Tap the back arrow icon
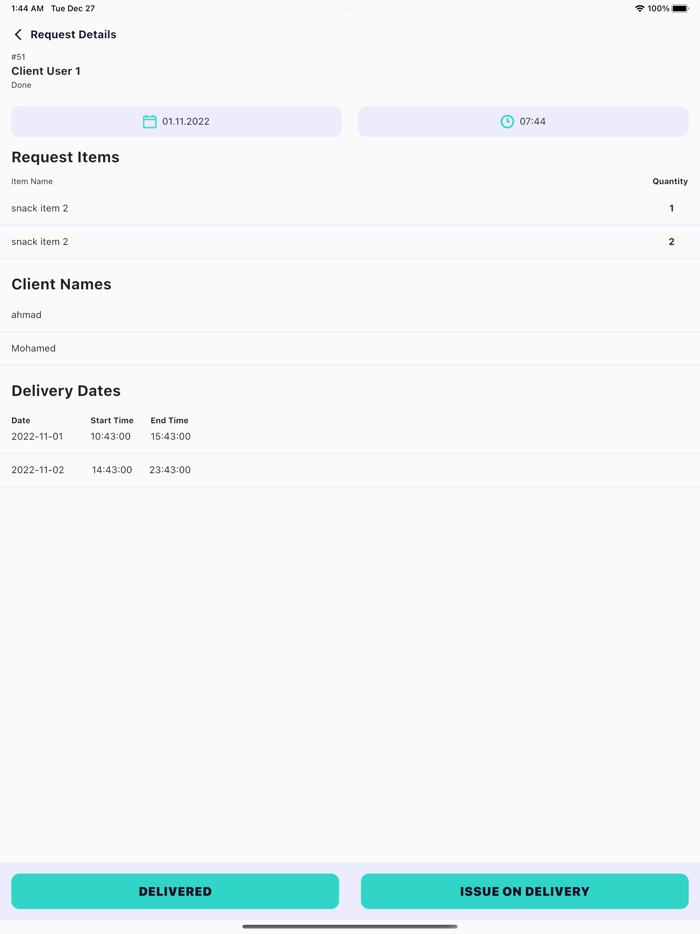The width and height of the screenshot is (700, 934). 18,35
